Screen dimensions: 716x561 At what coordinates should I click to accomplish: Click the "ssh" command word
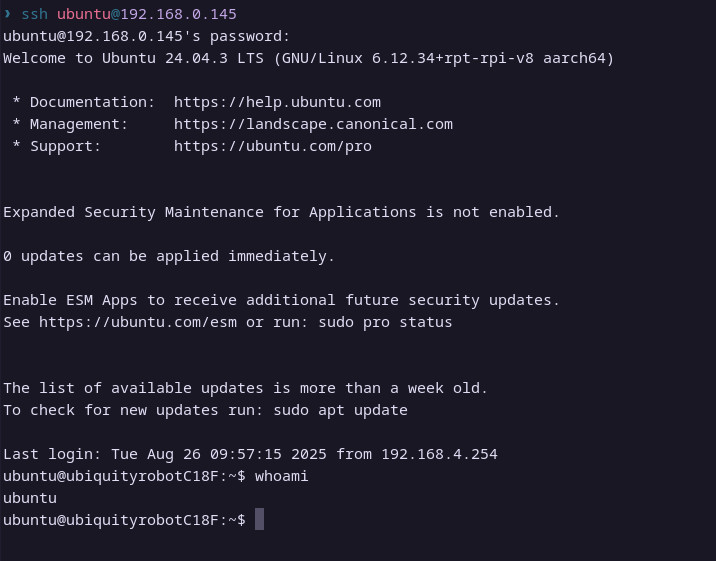tap(34, 14)
